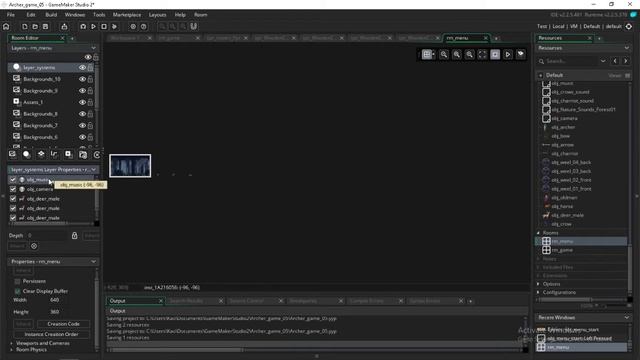Viewport: 640px width, 360px height.
Task: Expand the Options node in Resources
Action: 538,284
